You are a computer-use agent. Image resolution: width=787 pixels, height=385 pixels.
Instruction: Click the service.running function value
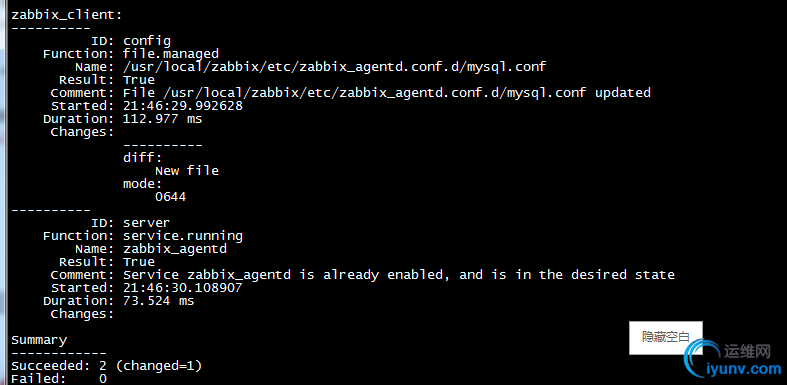pos(183,236)
